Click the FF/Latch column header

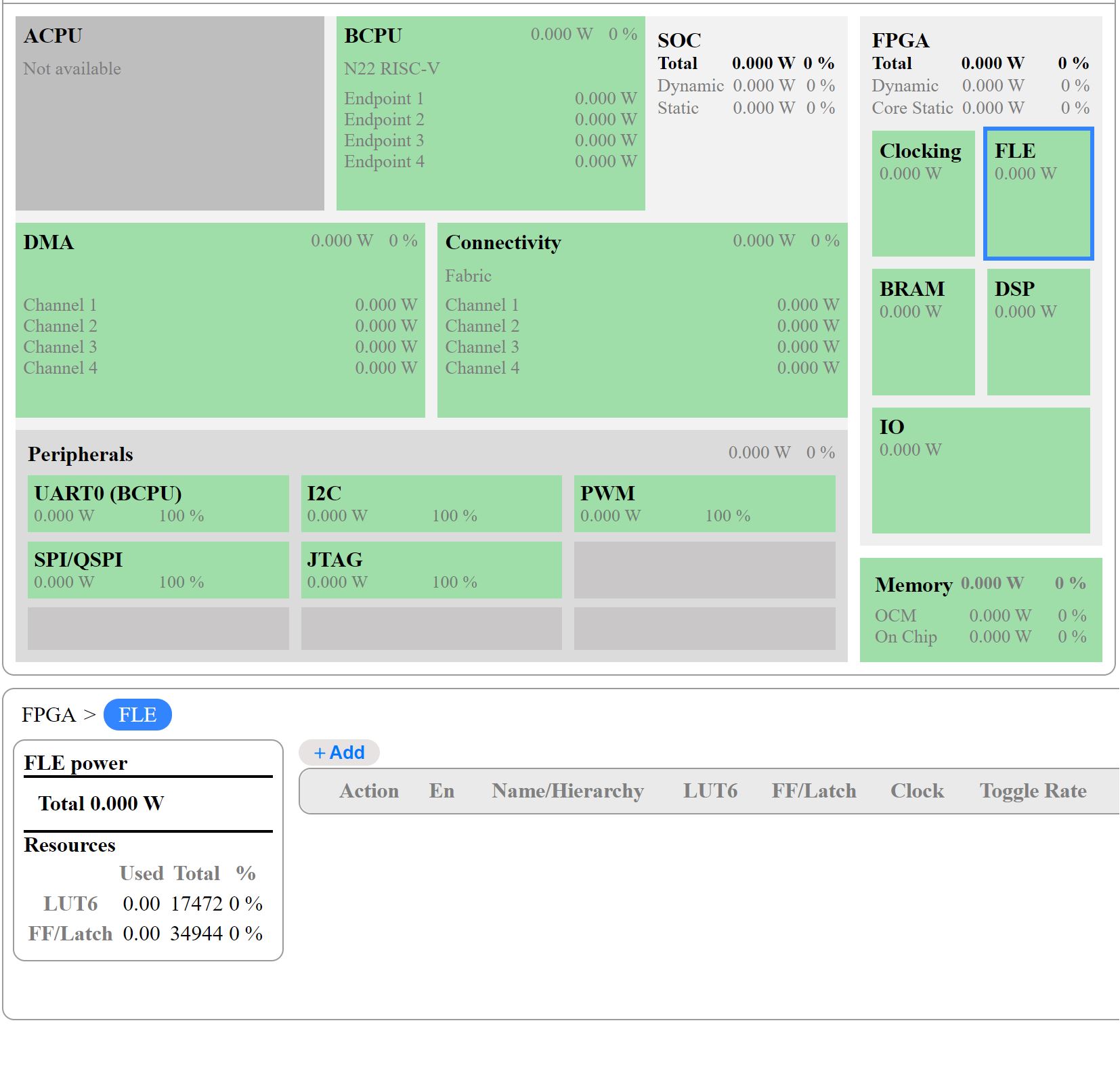814,791
